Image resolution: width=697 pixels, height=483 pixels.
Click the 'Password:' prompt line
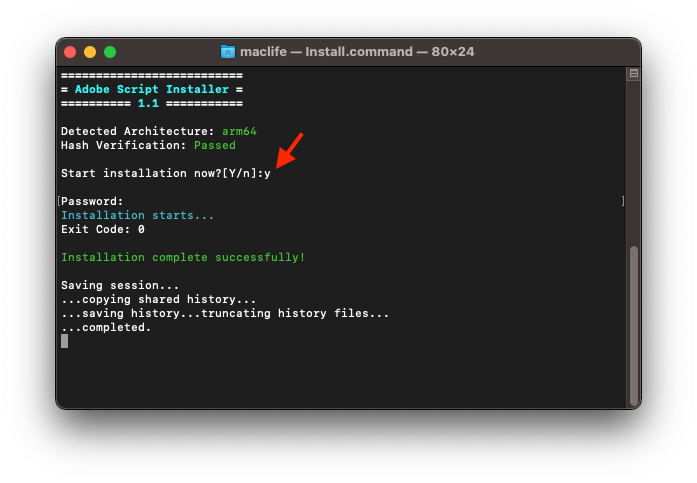[92, 201]
